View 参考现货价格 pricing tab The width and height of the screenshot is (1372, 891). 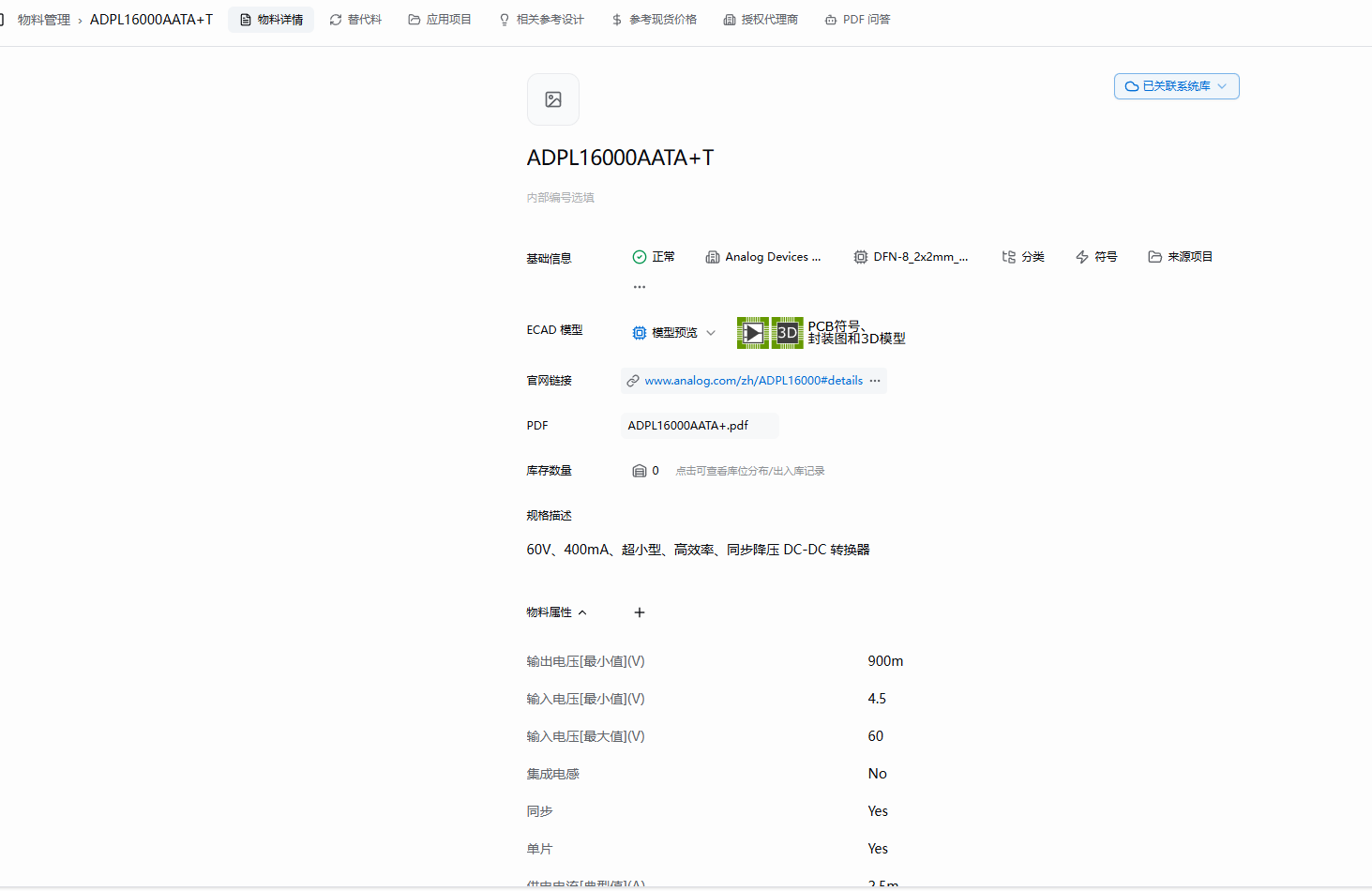point(654,20)
